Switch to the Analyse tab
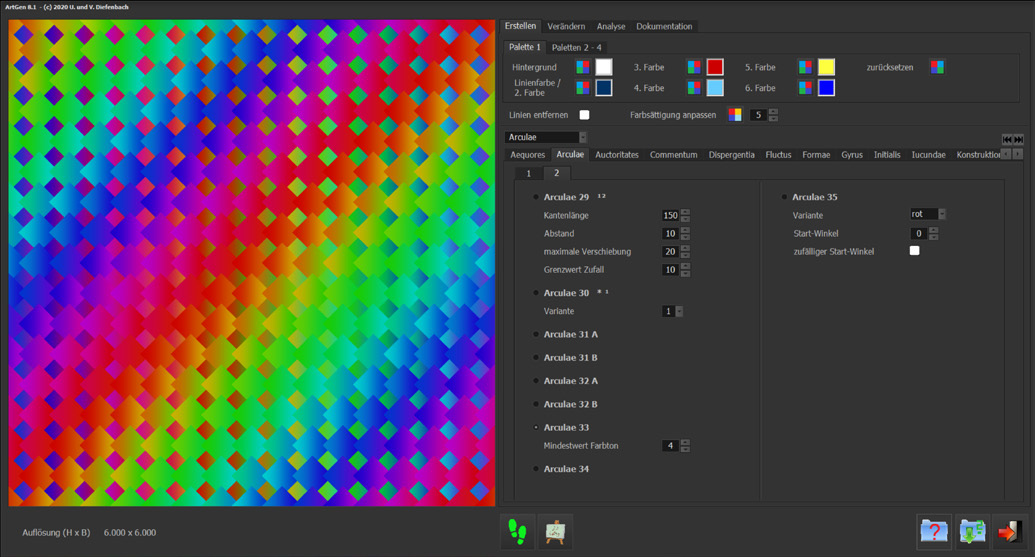This screenshot has height=557, width=1035. pyautogui.click(x=610, y=26)
